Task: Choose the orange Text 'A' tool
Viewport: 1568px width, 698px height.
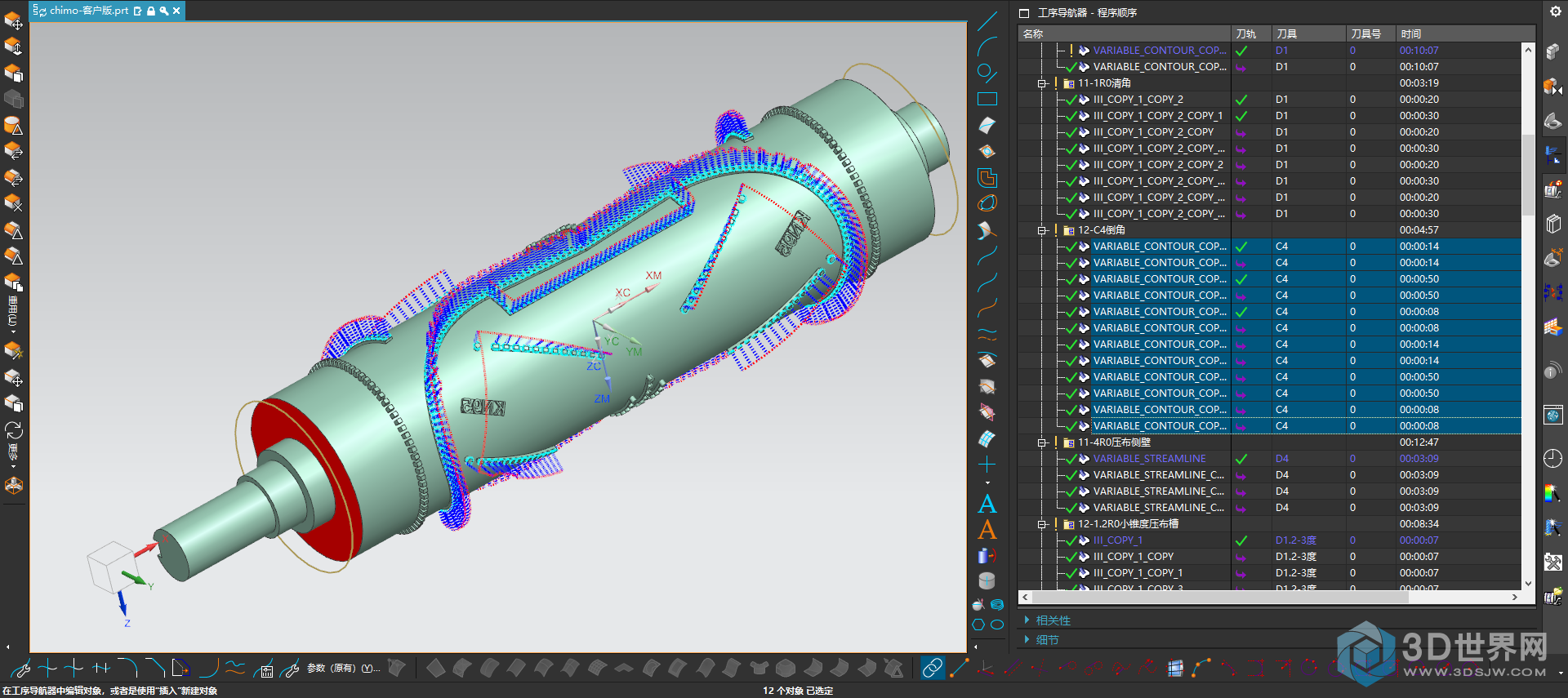Action: coord(987,530)
